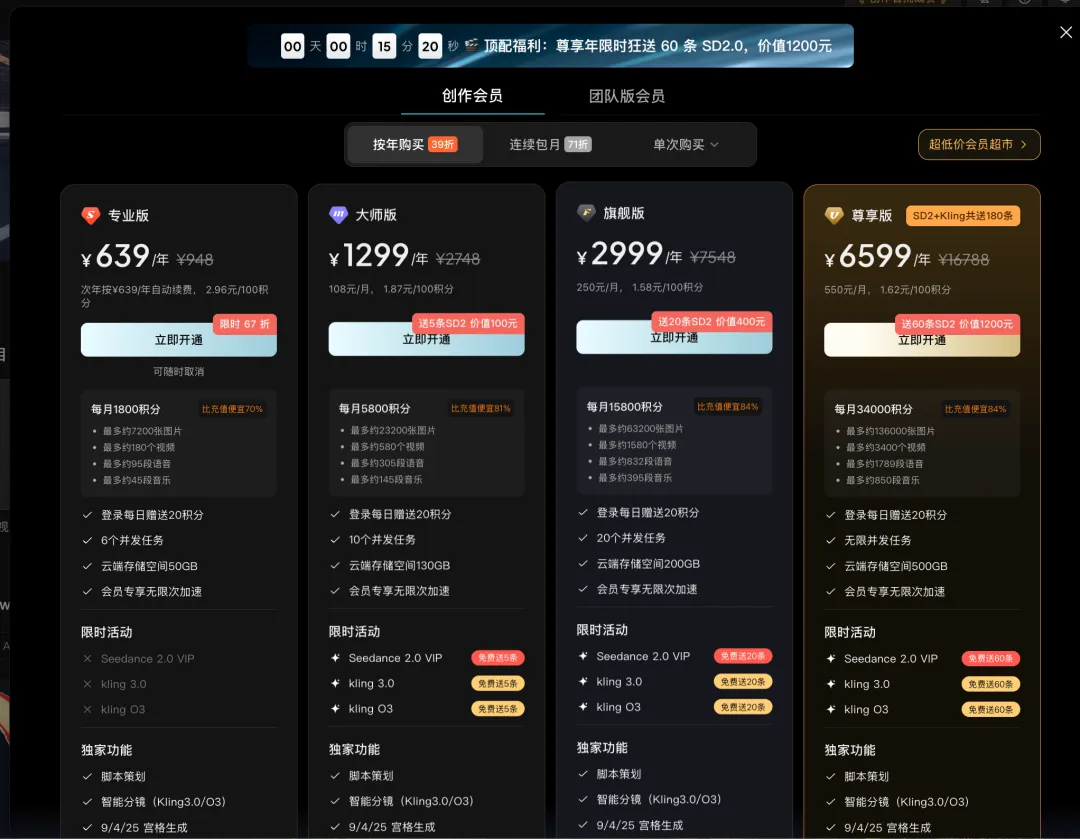
Task: Click 每月15800积分 heading in 旗舰版
Action: point(624,407)
